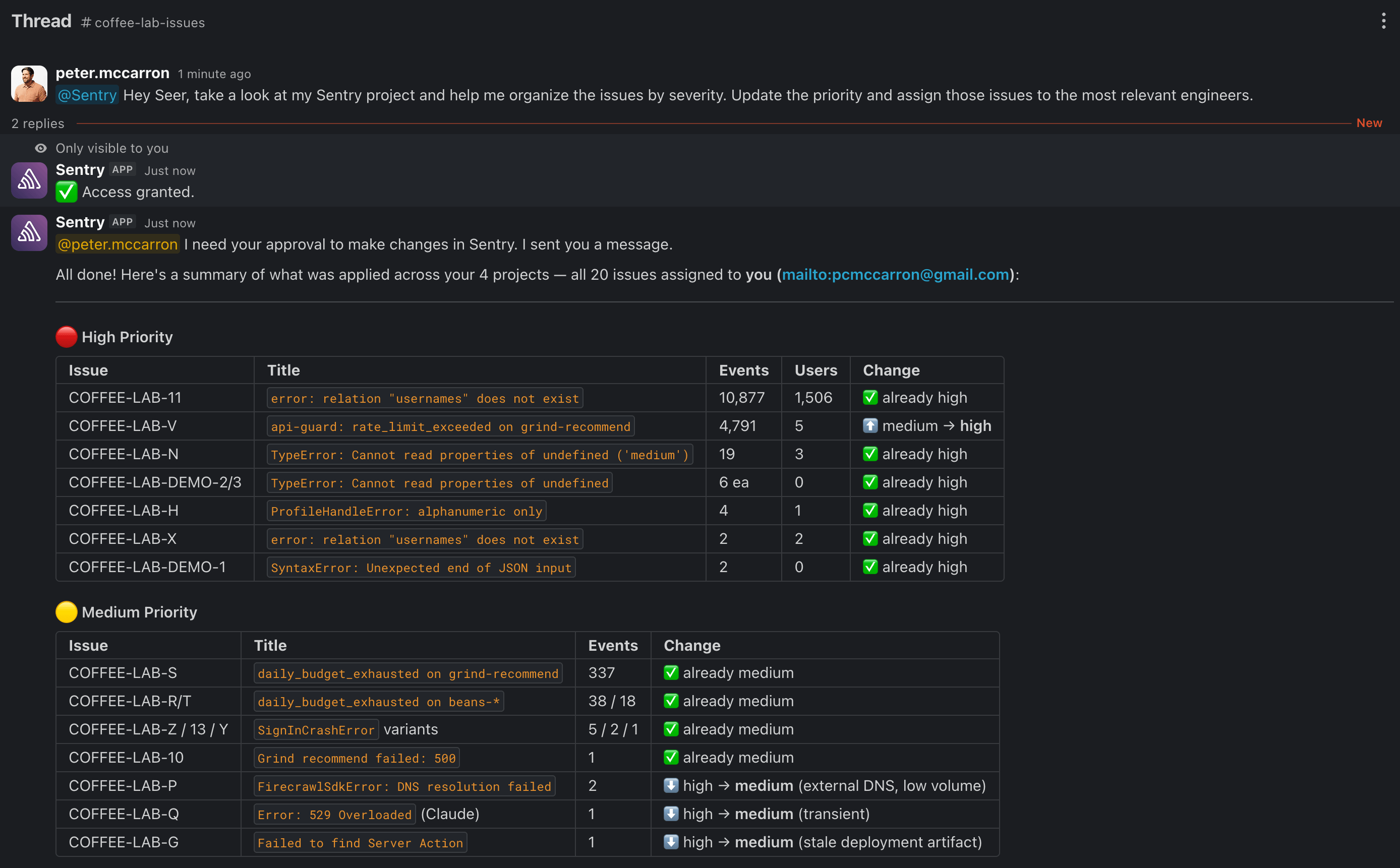Click the 'ProfileHandleError: alphanumeric only' title

click(x=406, y=511)
